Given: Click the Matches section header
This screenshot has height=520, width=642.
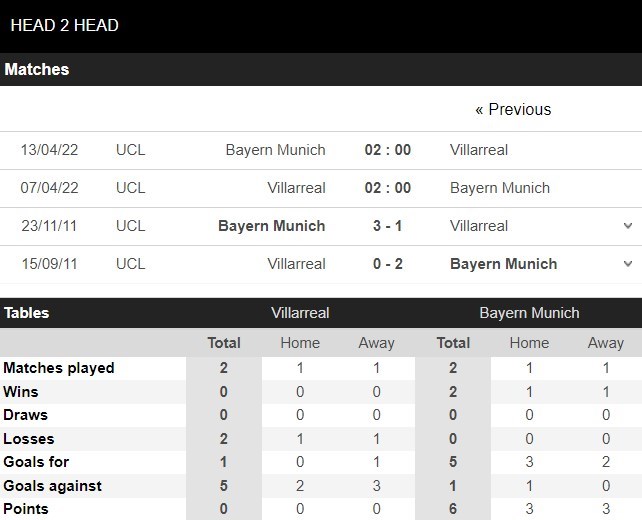Looking at the screenshot, I should pyautogui.click(x=37, y=69).
